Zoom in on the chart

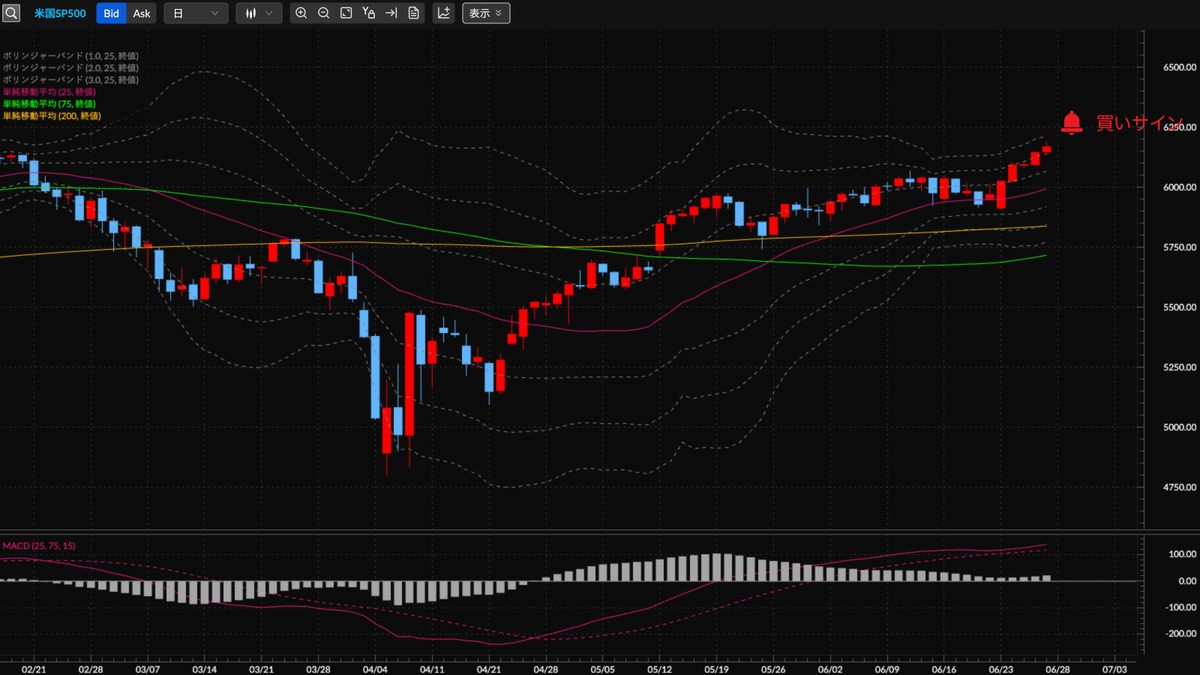[x=301, y=13]
